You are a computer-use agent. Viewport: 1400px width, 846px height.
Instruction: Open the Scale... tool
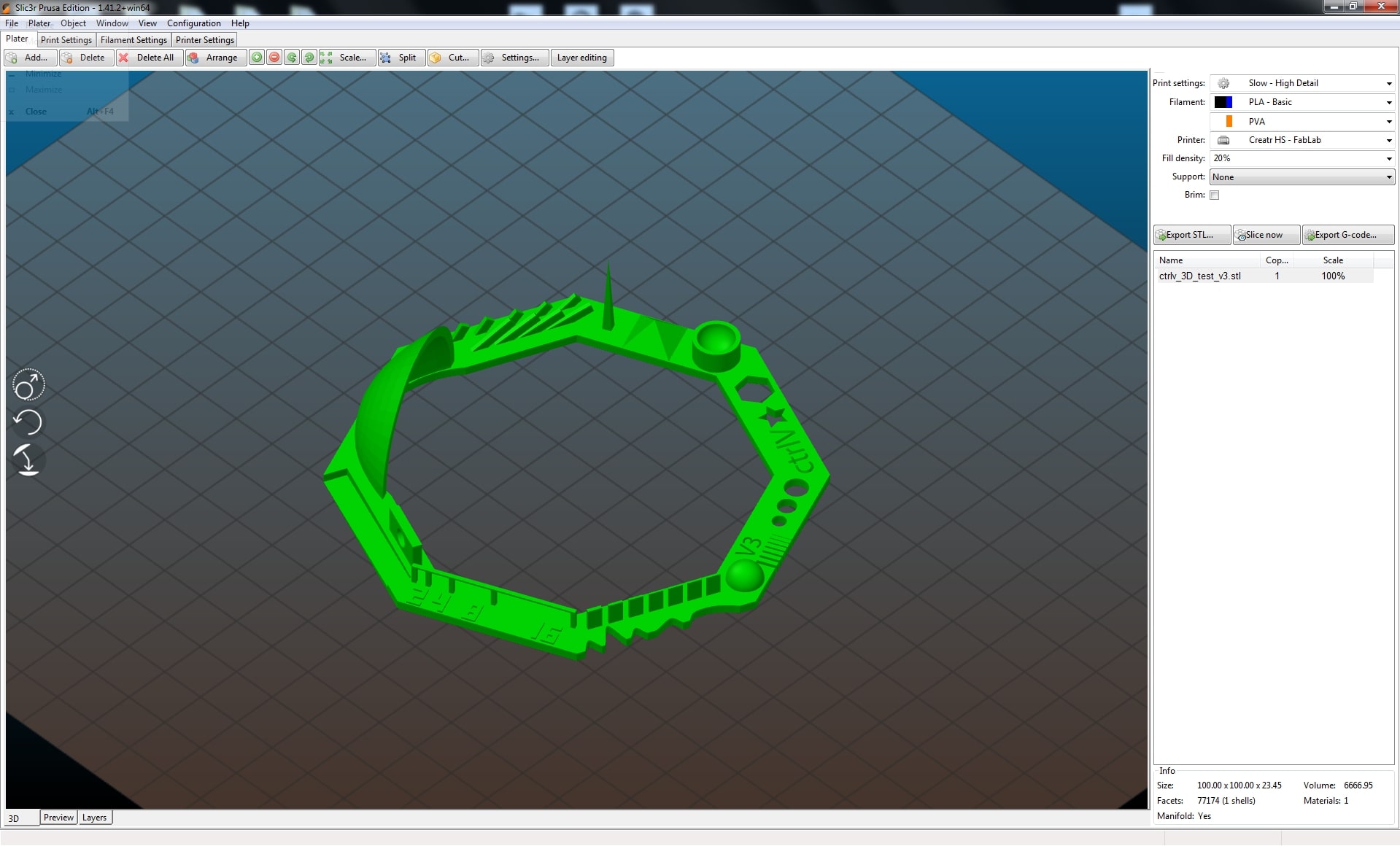(x=347, y=58)
